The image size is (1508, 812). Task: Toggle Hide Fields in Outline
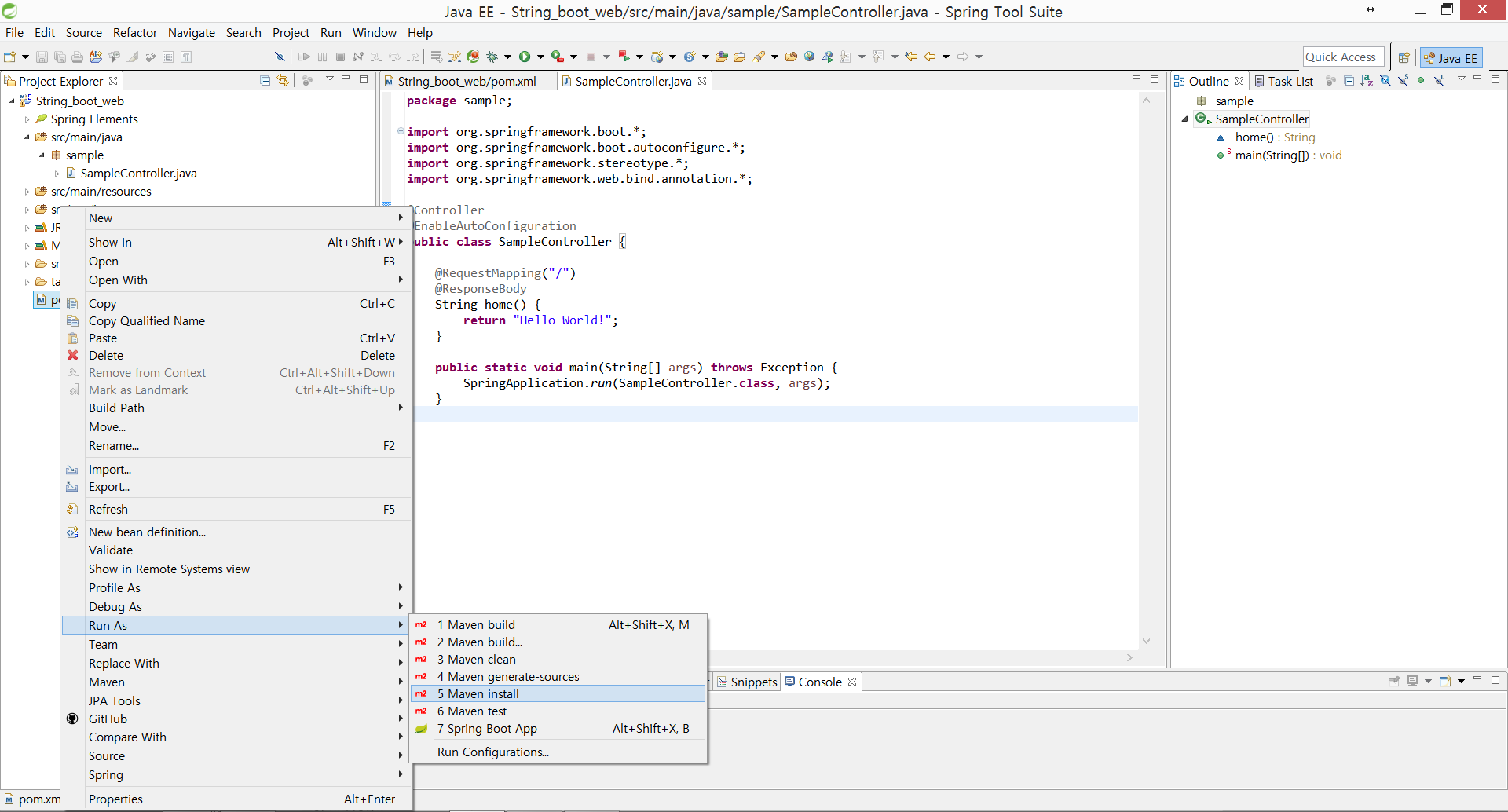1385,80
